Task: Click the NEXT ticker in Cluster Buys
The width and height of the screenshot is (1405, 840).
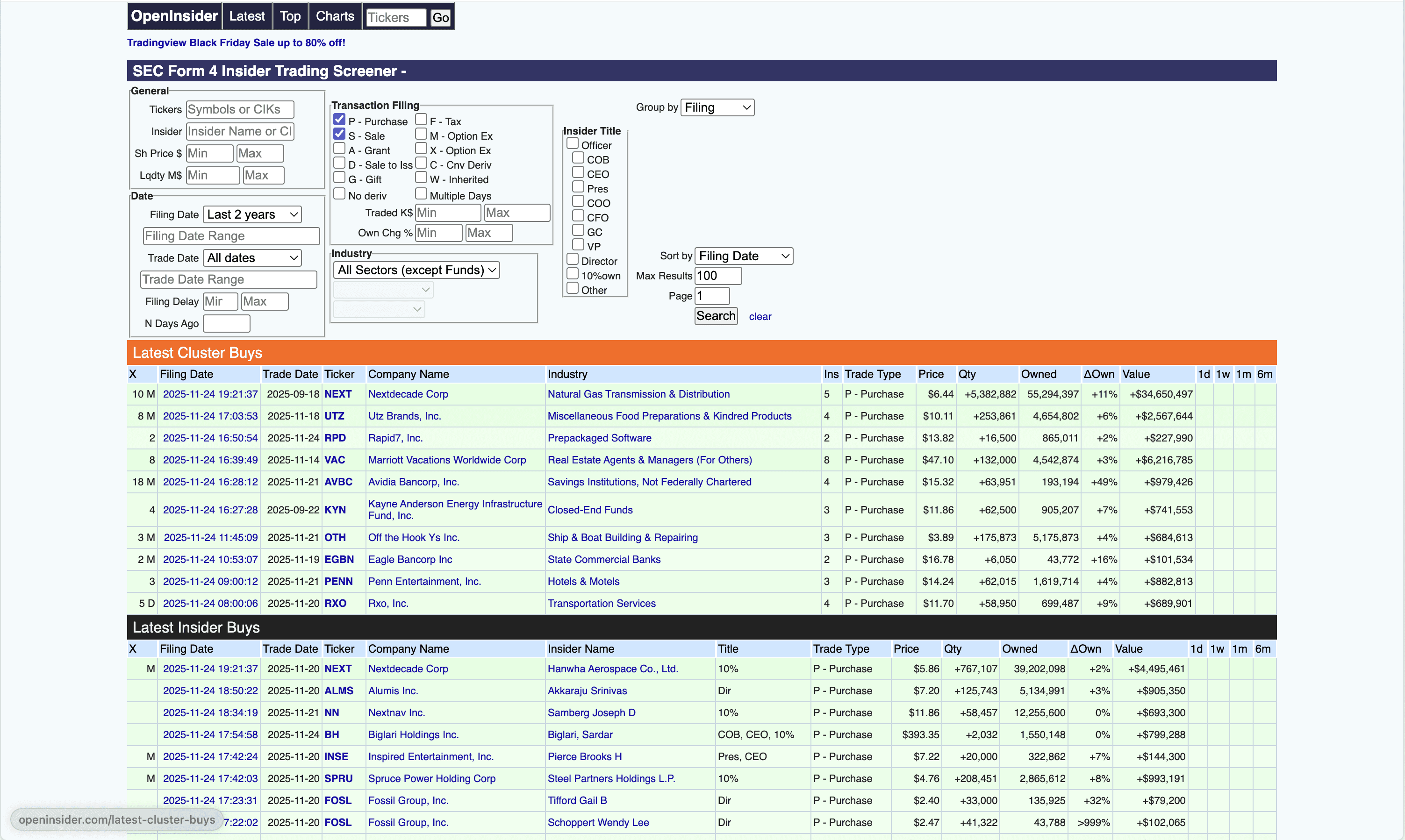Action: coord(337,394)
